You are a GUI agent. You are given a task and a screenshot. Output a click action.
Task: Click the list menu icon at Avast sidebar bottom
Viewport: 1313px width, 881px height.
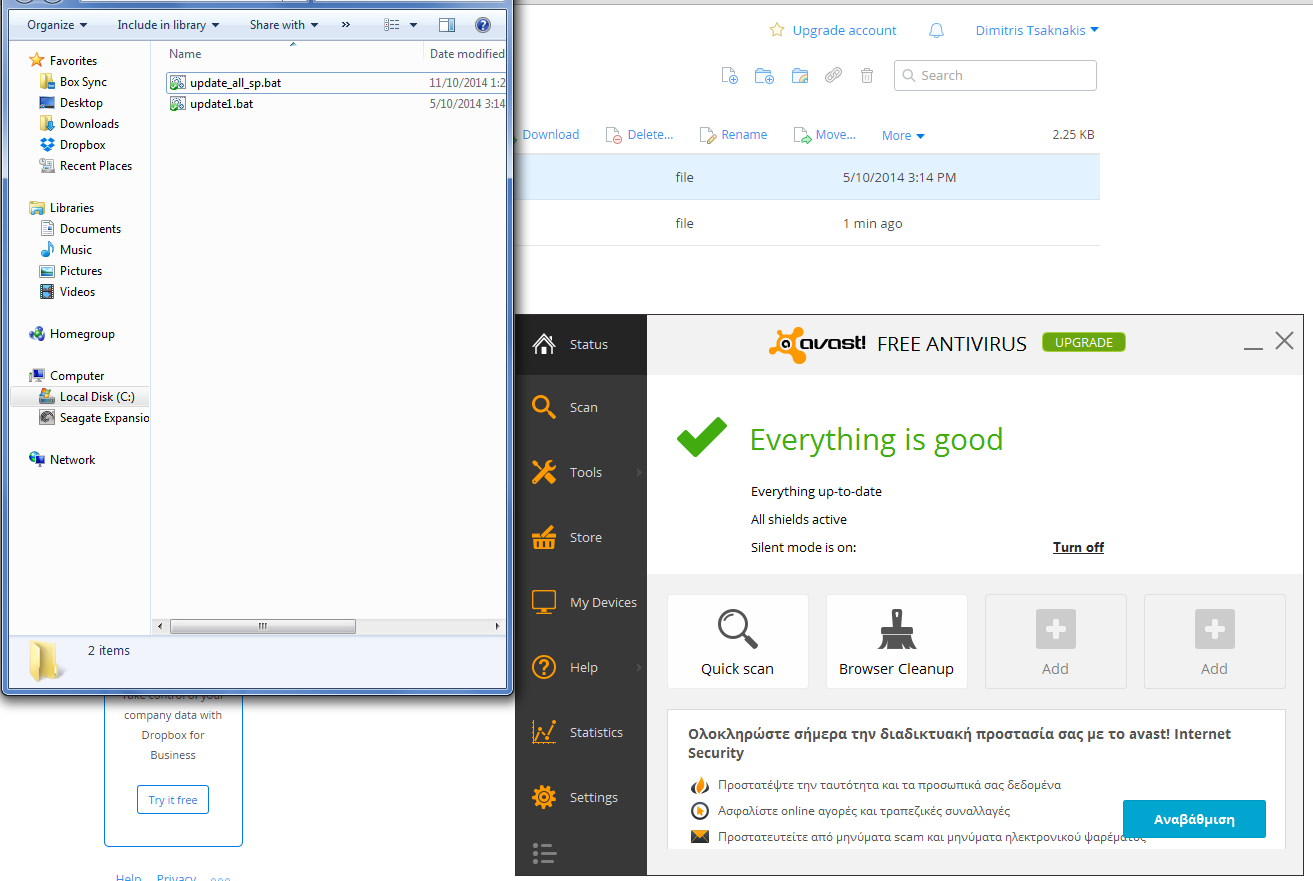(x=543, y=853)
